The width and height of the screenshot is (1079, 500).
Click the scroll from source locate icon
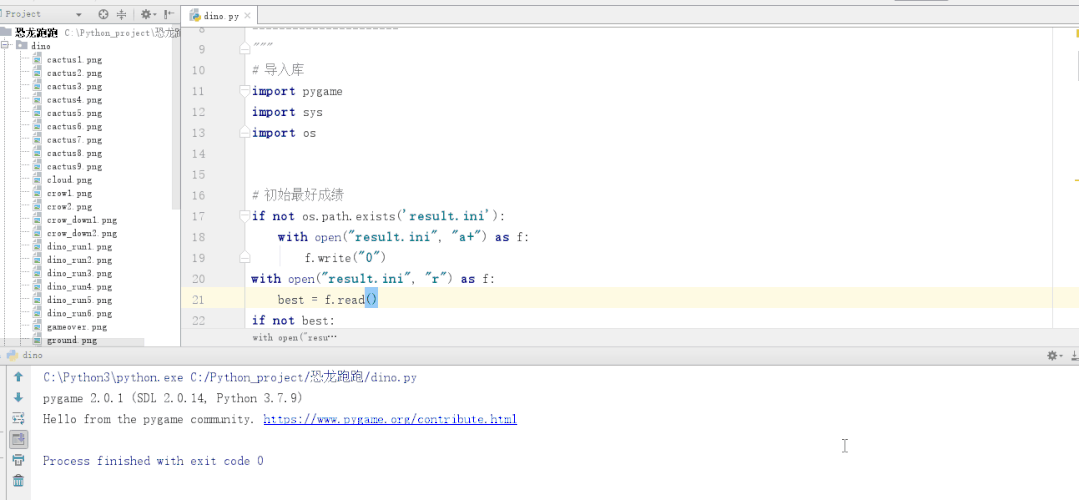[103, 15]
